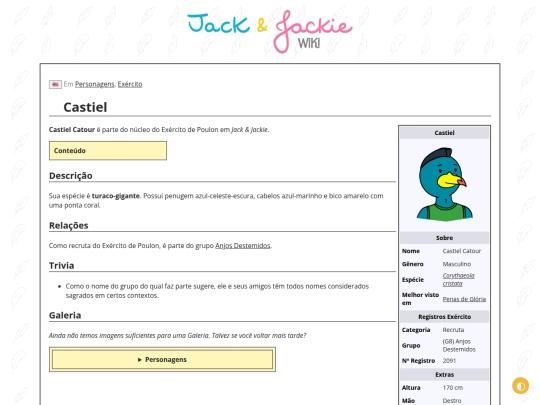Click the bold Castiel Catour intro text

click(x=72, y=129)
